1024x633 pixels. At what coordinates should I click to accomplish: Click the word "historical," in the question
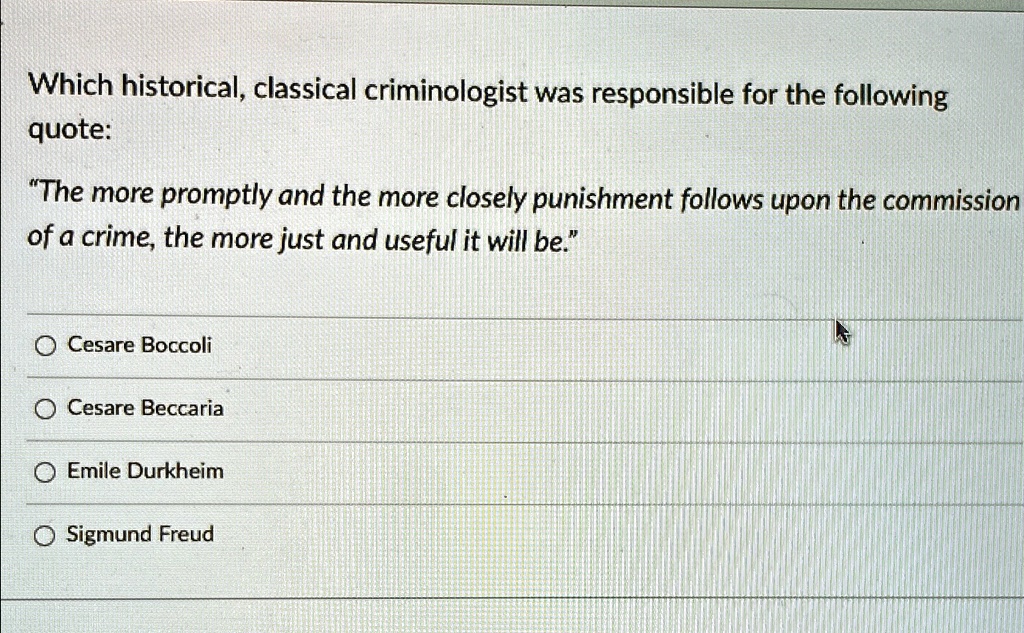tap(184, 87)
